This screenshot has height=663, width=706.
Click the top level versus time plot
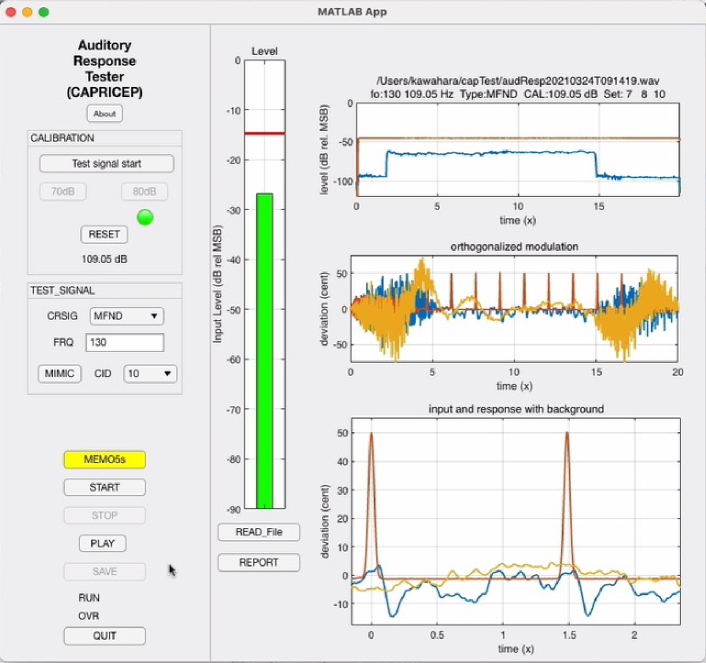coord(518,150)
